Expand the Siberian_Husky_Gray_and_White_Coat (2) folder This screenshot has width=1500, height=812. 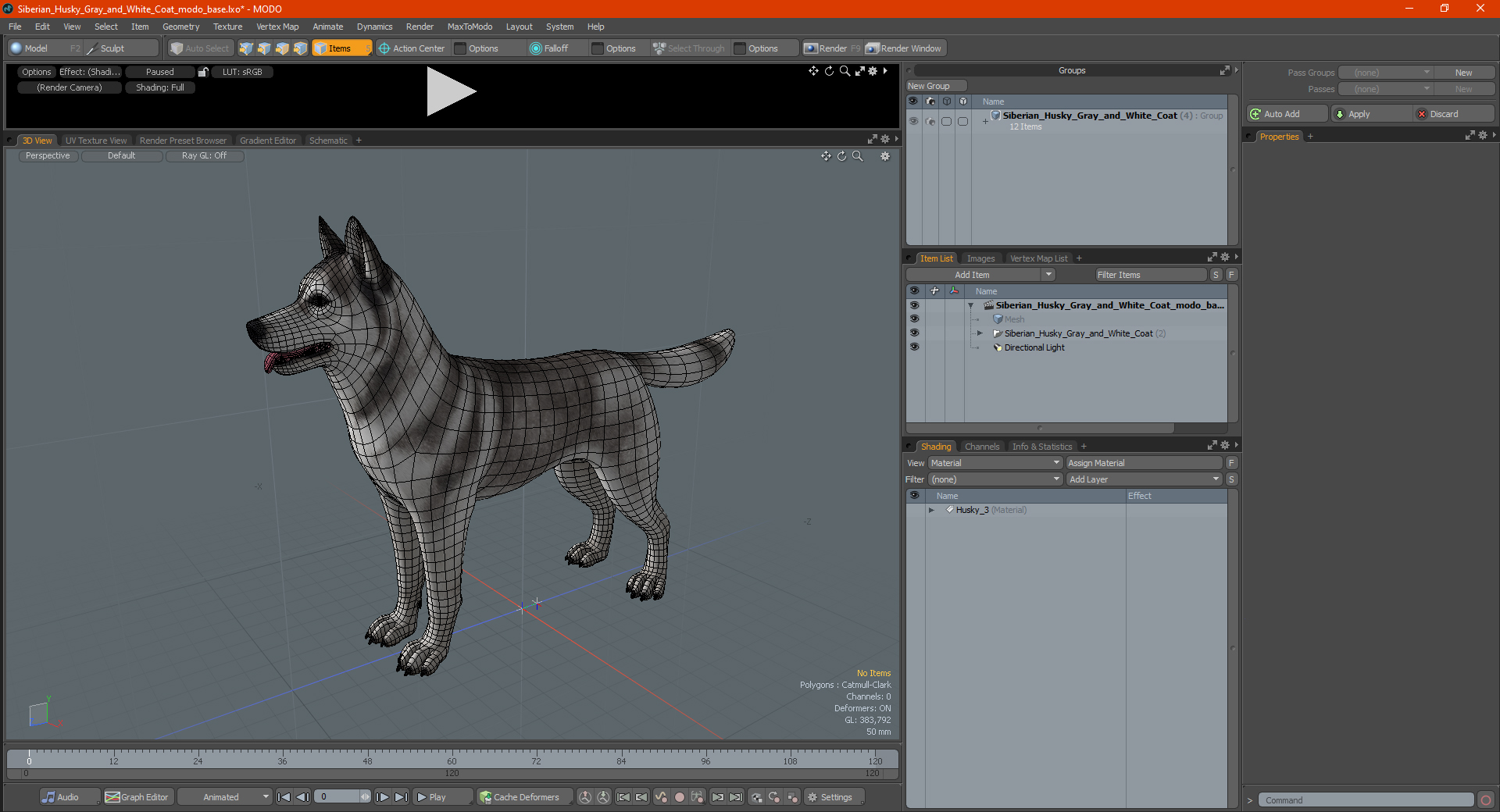980,333
